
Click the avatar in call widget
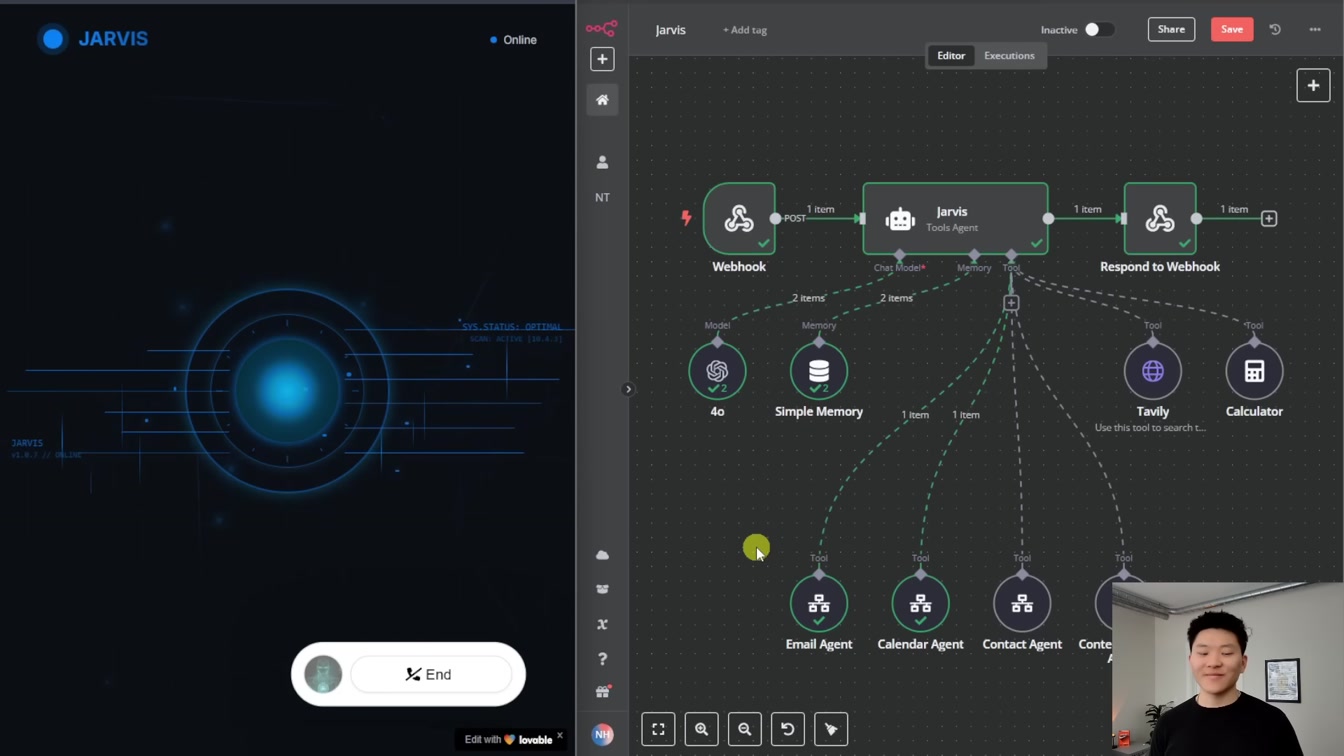point(323,674)
